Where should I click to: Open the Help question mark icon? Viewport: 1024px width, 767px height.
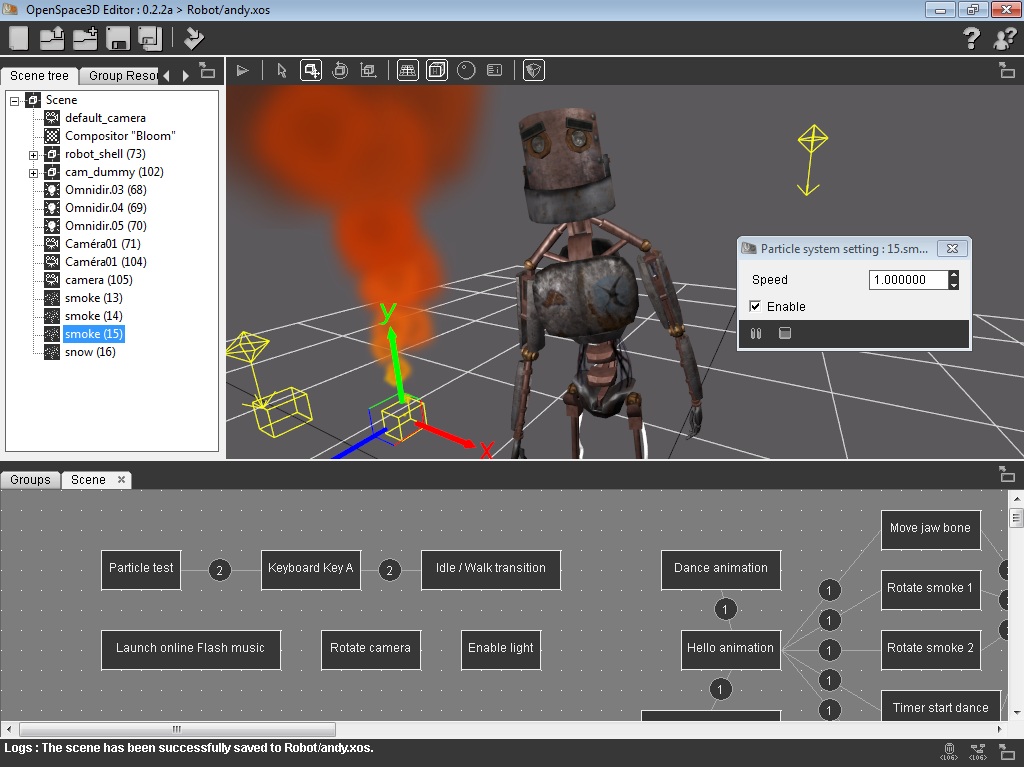[971, 39]
